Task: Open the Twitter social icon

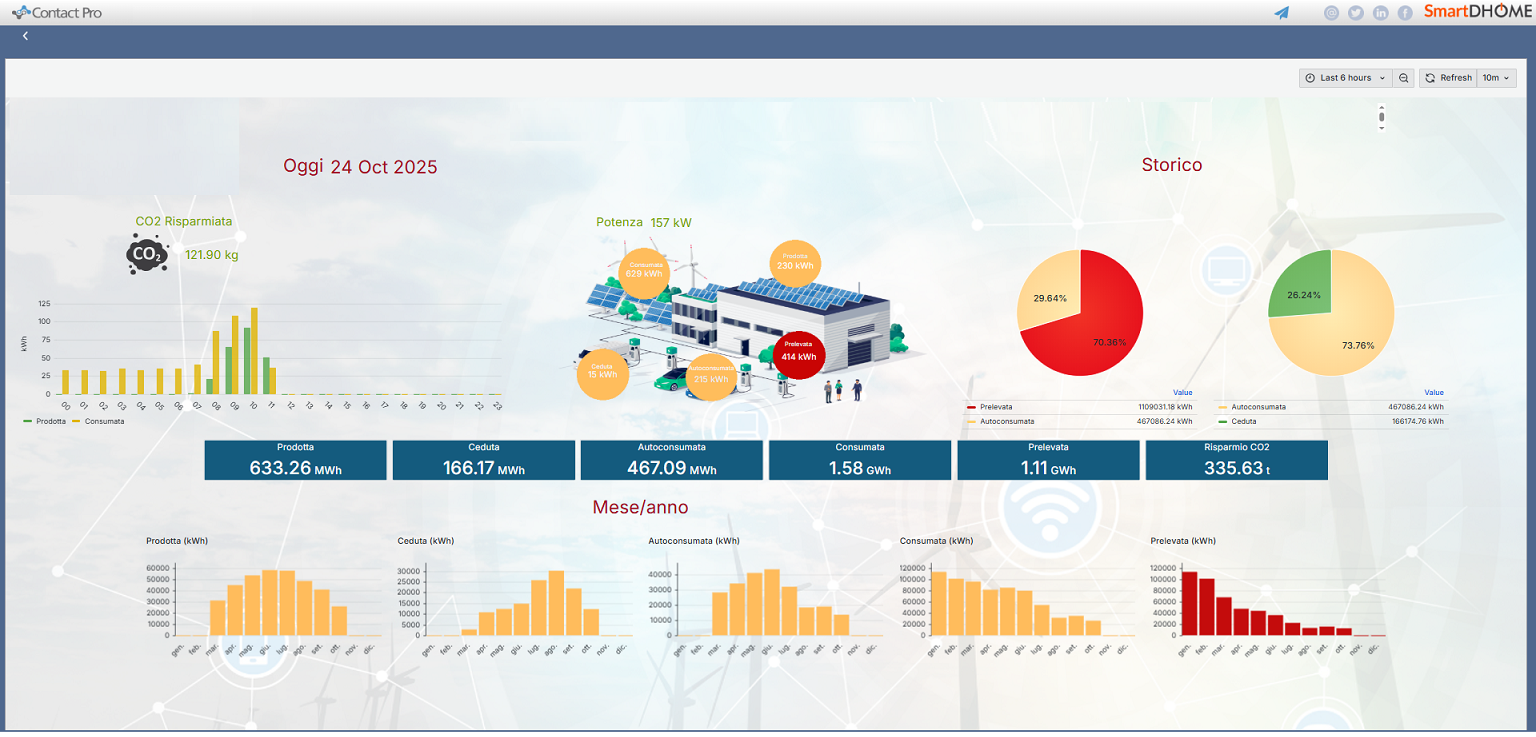Action: [x=1355, y=13]
